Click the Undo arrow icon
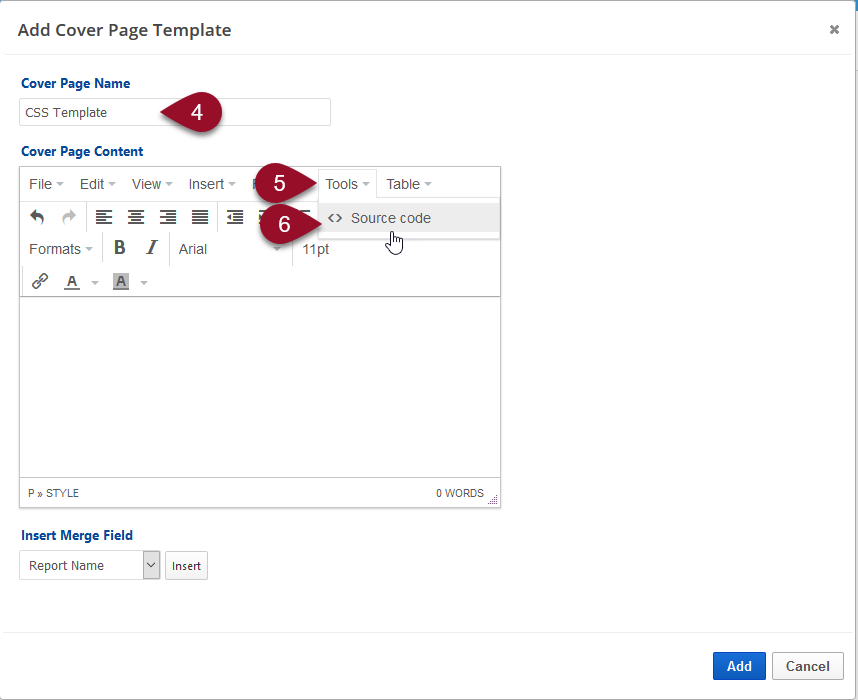The width and height of the screenshot is (858, 700). click(37, 217)
